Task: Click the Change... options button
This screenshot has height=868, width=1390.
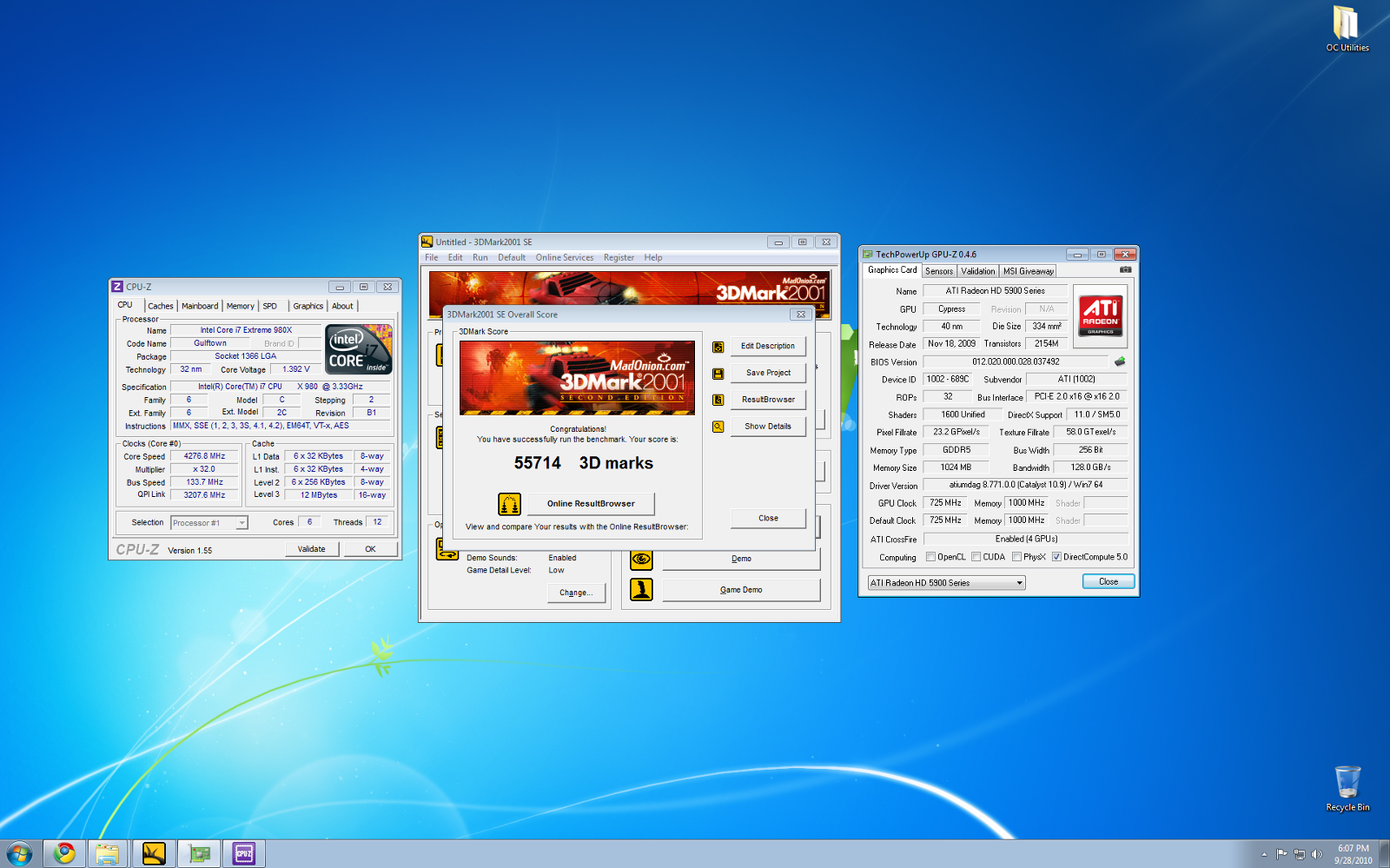Action: [x=576, y=593]
